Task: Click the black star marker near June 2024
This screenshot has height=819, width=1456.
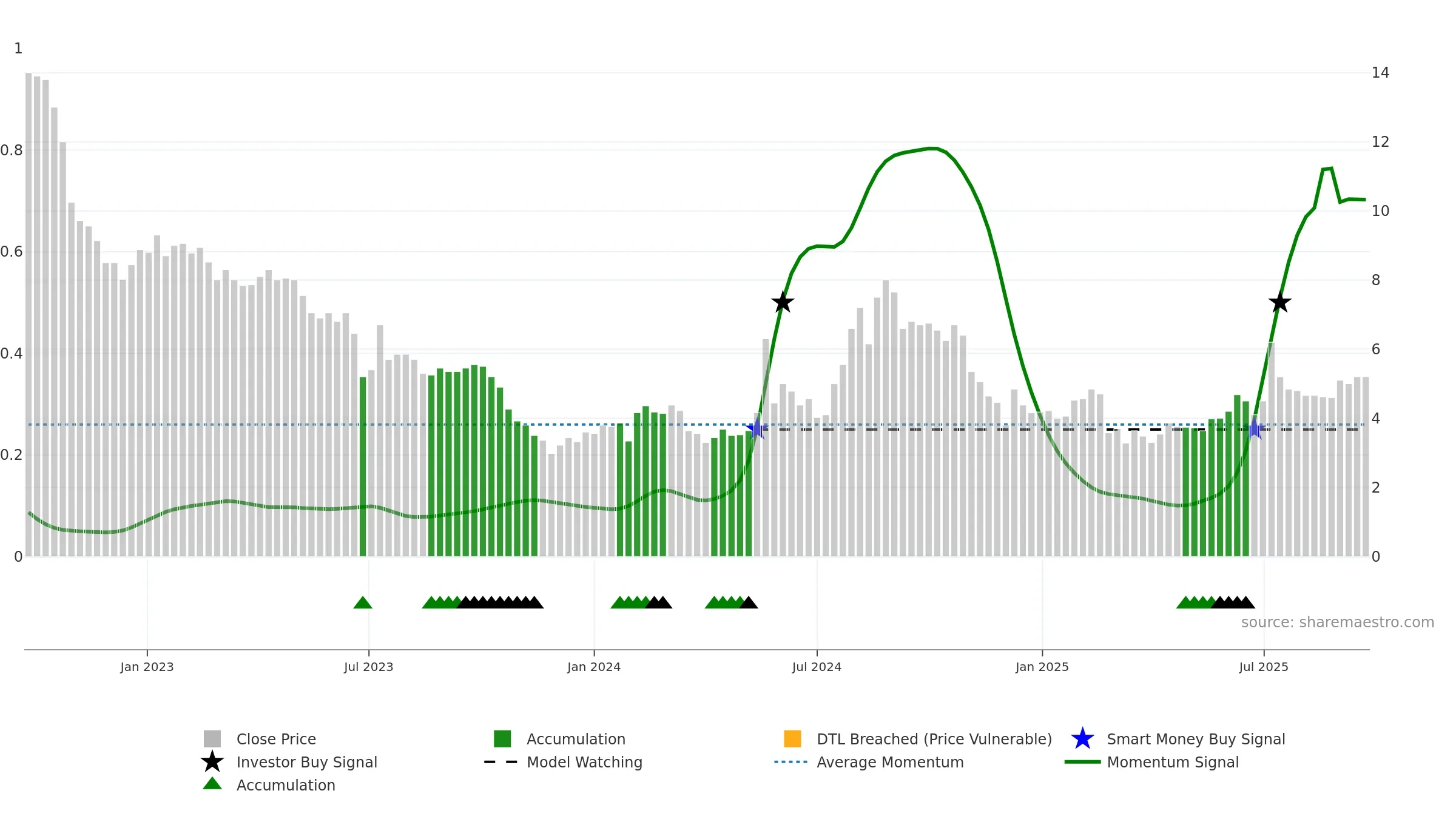Action: pos(783,302)
